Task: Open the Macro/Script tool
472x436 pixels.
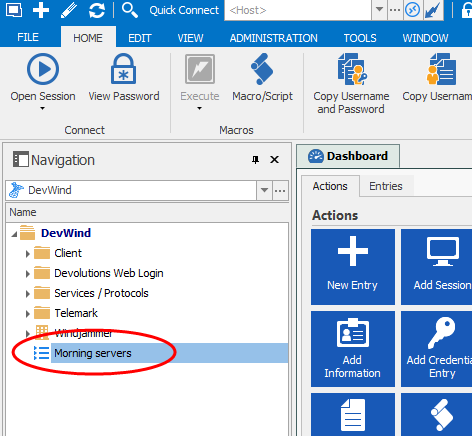Action: (262, 78)
